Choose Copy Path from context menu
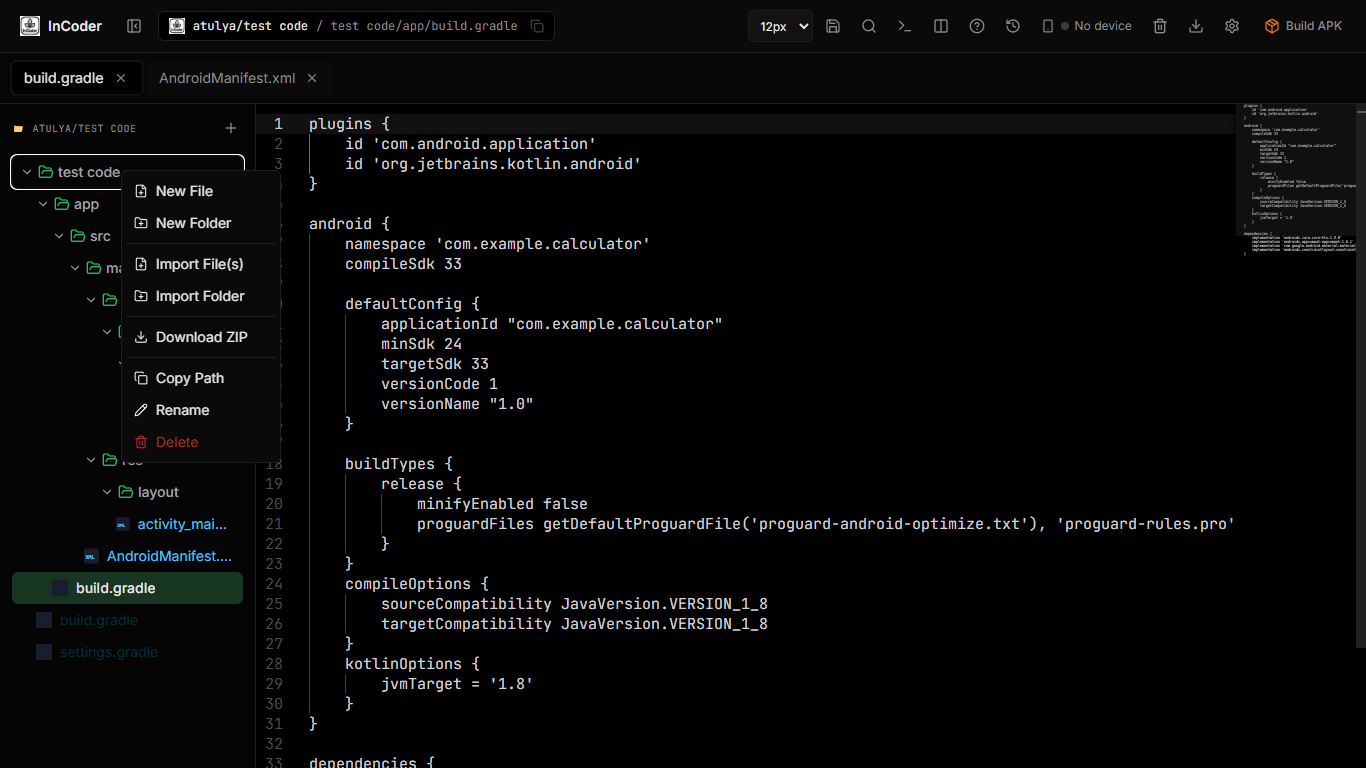 pos(200,378)
